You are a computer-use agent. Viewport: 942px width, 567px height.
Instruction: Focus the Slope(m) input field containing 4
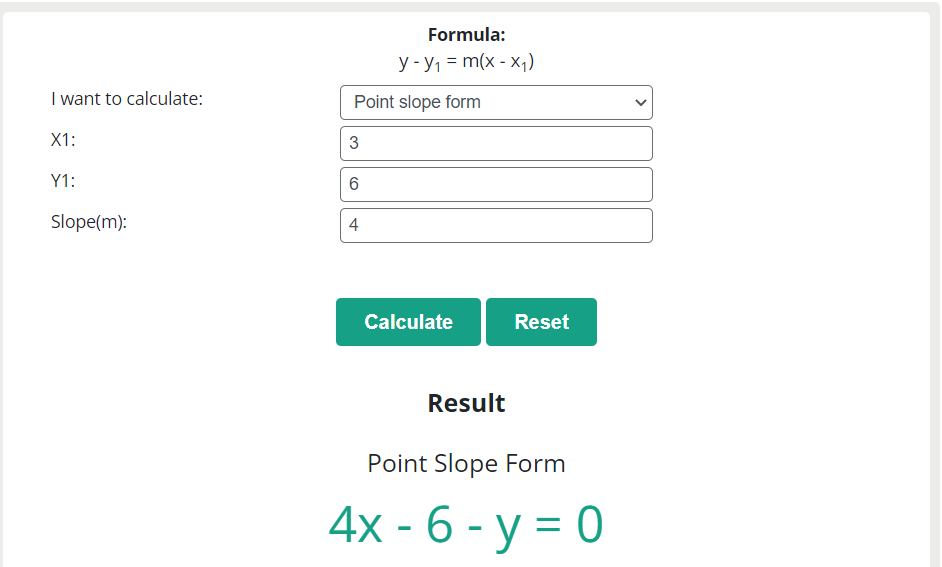pos(496,225)
